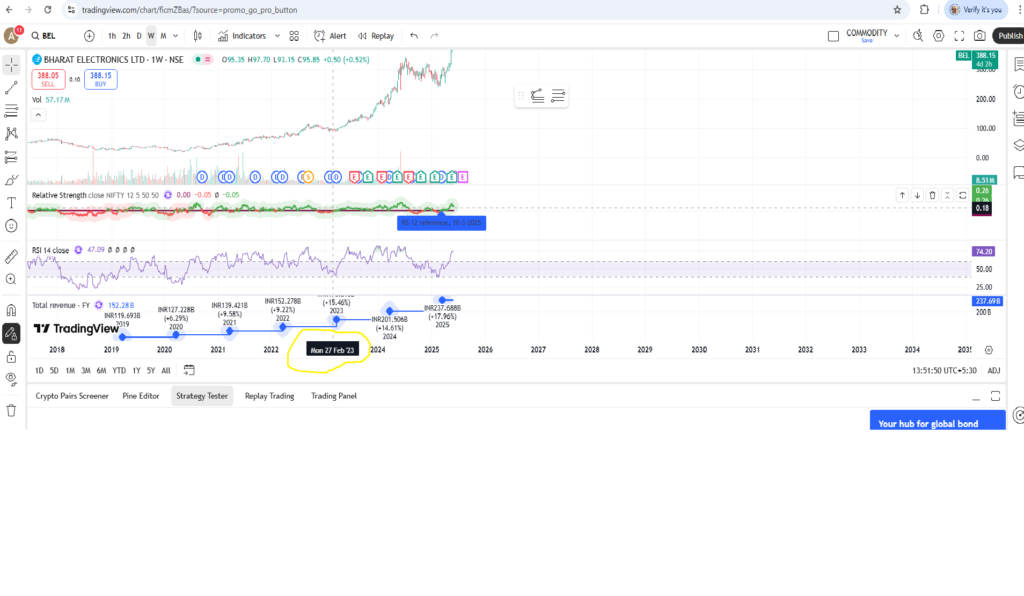Maximize the Relative Strength pane
1024x596 pixels.
click(963, 195)
